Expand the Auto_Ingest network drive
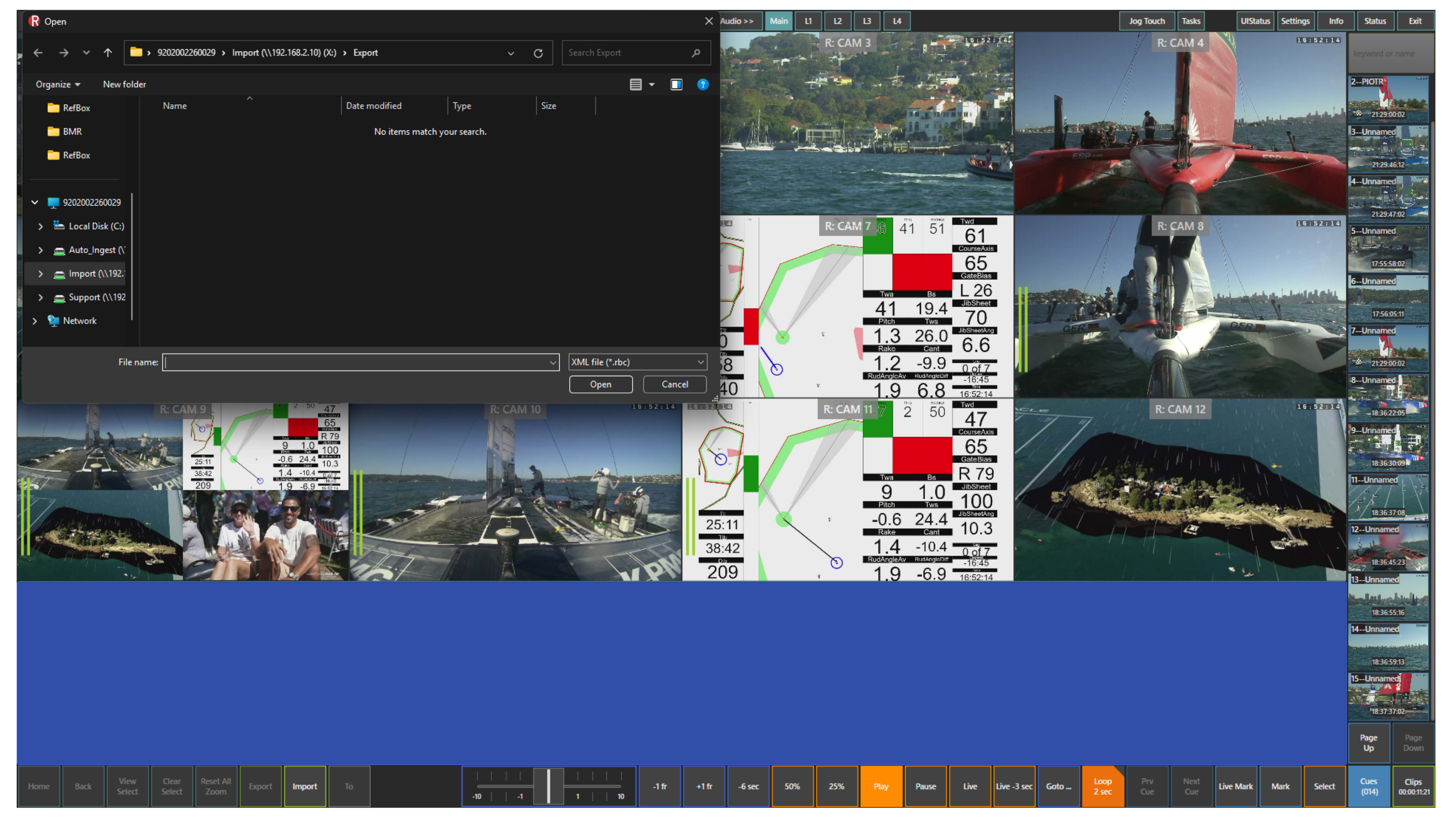The image size is (1456, 819). (41, 250)
